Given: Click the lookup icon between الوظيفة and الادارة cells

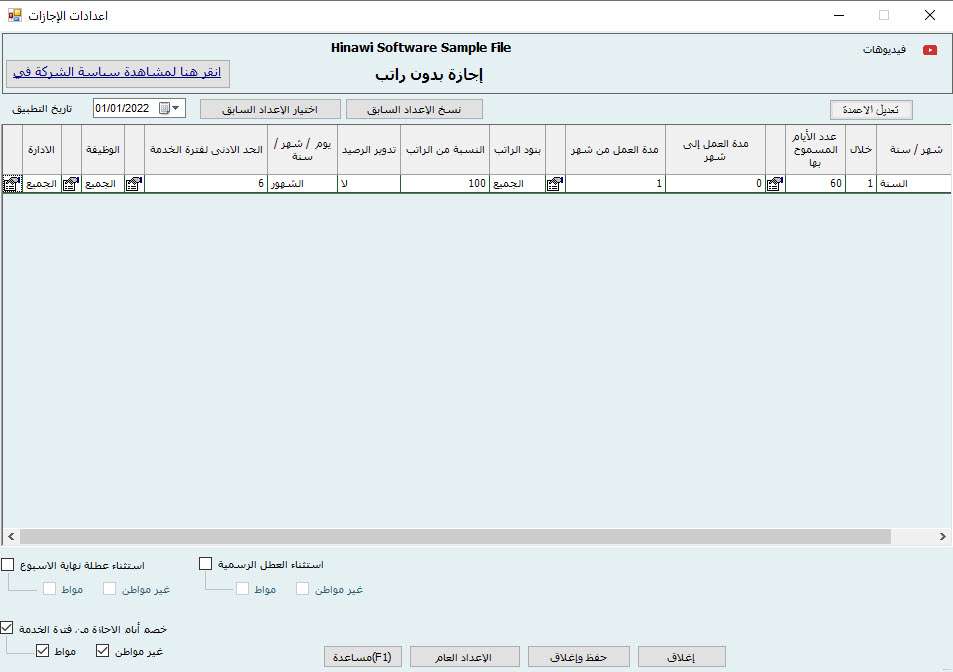Looking at the screenshot, I should click(x=71, y=183).
